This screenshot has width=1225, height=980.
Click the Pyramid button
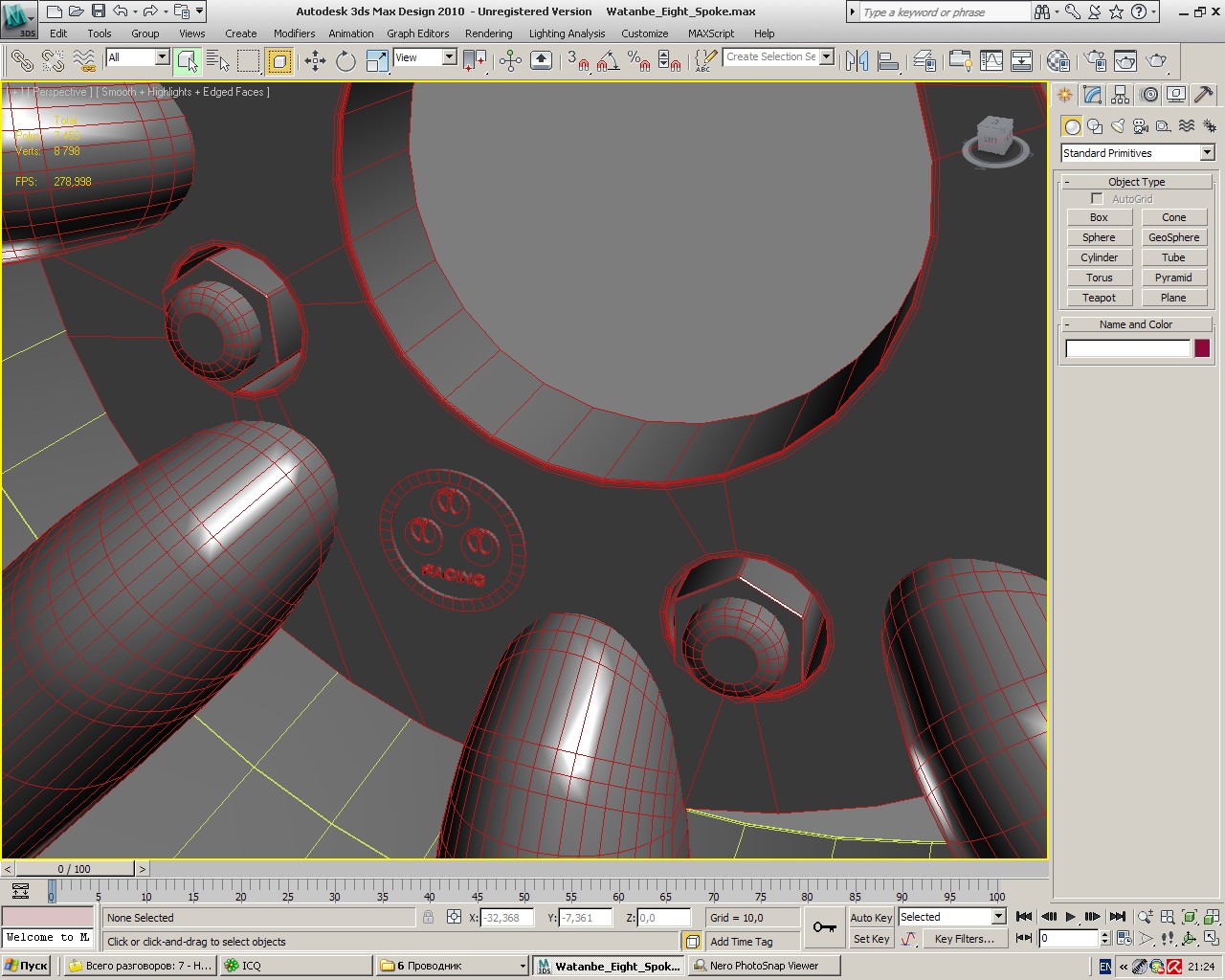(x=1174, y=278)
